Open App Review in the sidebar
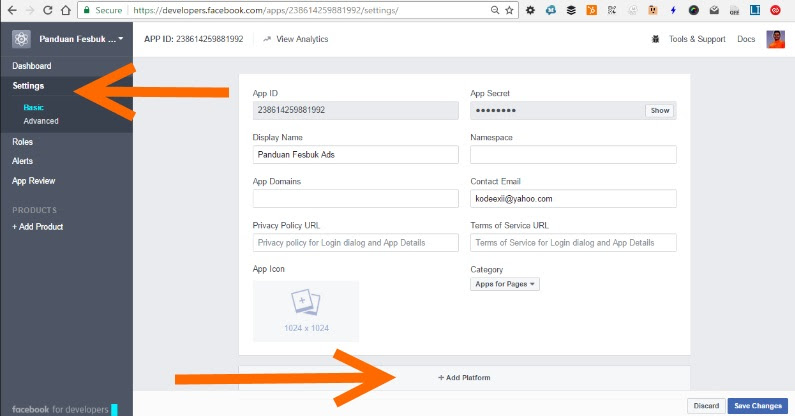The width and height of the screenshot is (795, 416). 33,181
